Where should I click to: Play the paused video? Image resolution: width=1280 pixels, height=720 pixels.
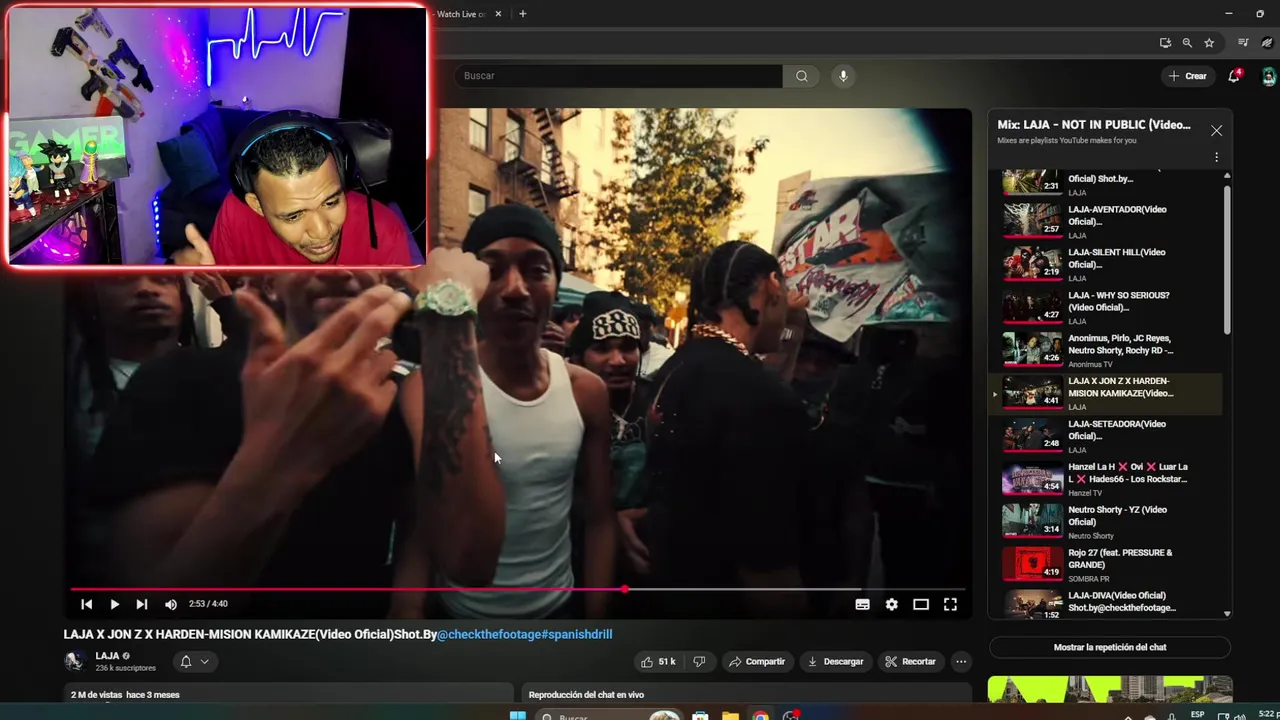tap(114, 604)
